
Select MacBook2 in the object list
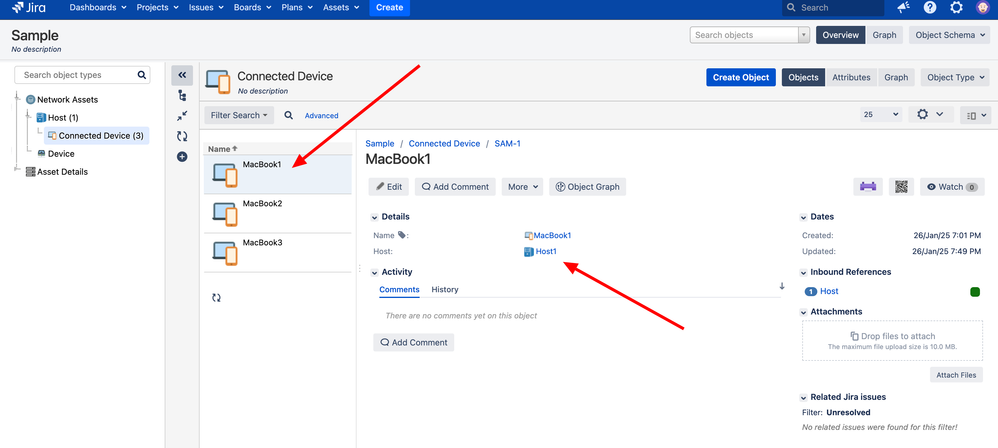(x=278, y=214)
